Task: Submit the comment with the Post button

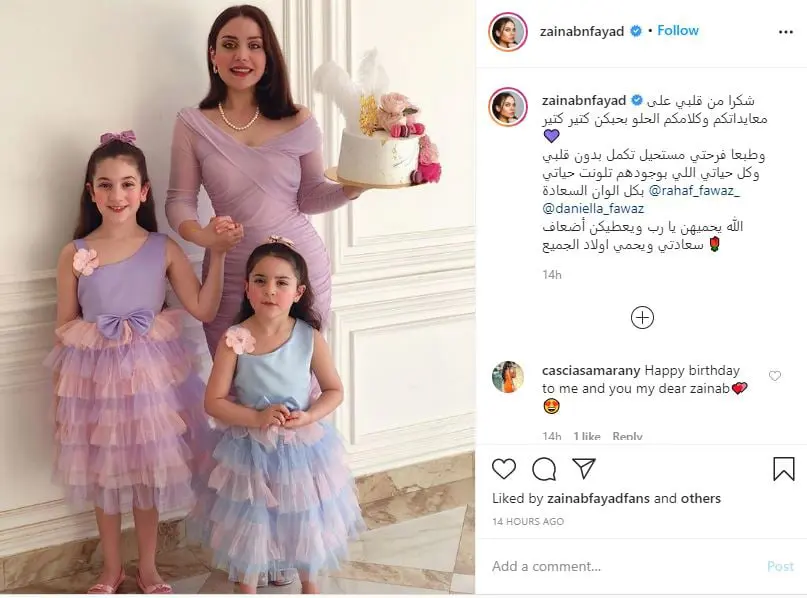Action: (780, 567)
